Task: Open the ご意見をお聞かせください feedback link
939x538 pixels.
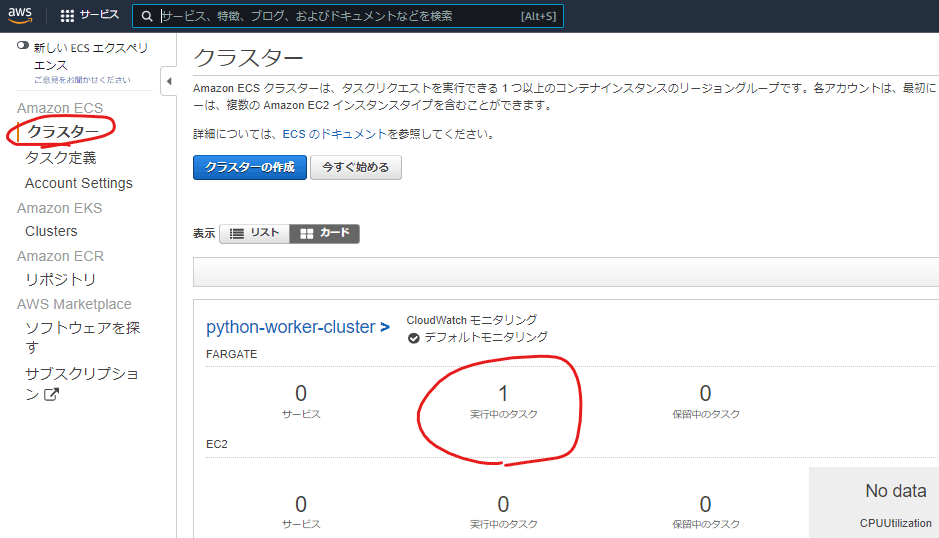Action: (82, 80)
